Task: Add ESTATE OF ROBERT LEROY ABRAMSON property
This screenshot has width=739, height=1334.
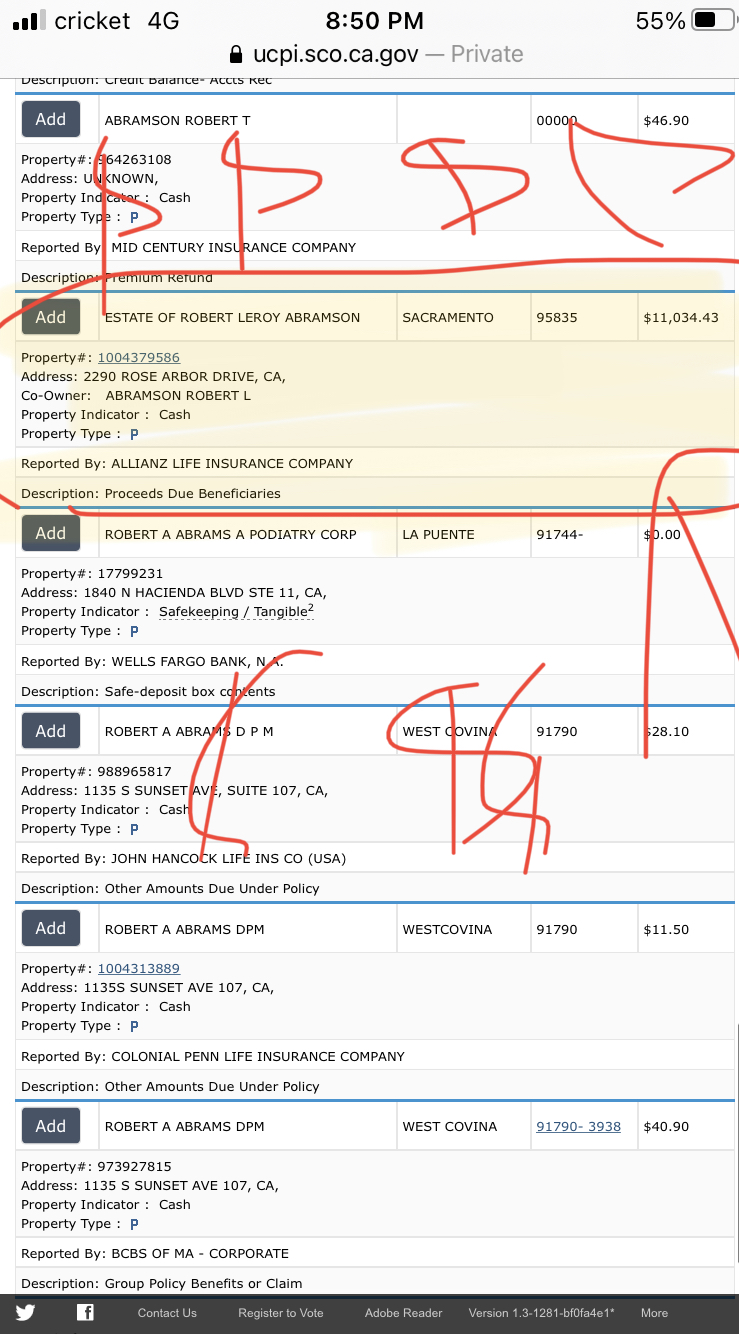Action: click(51, 317)
